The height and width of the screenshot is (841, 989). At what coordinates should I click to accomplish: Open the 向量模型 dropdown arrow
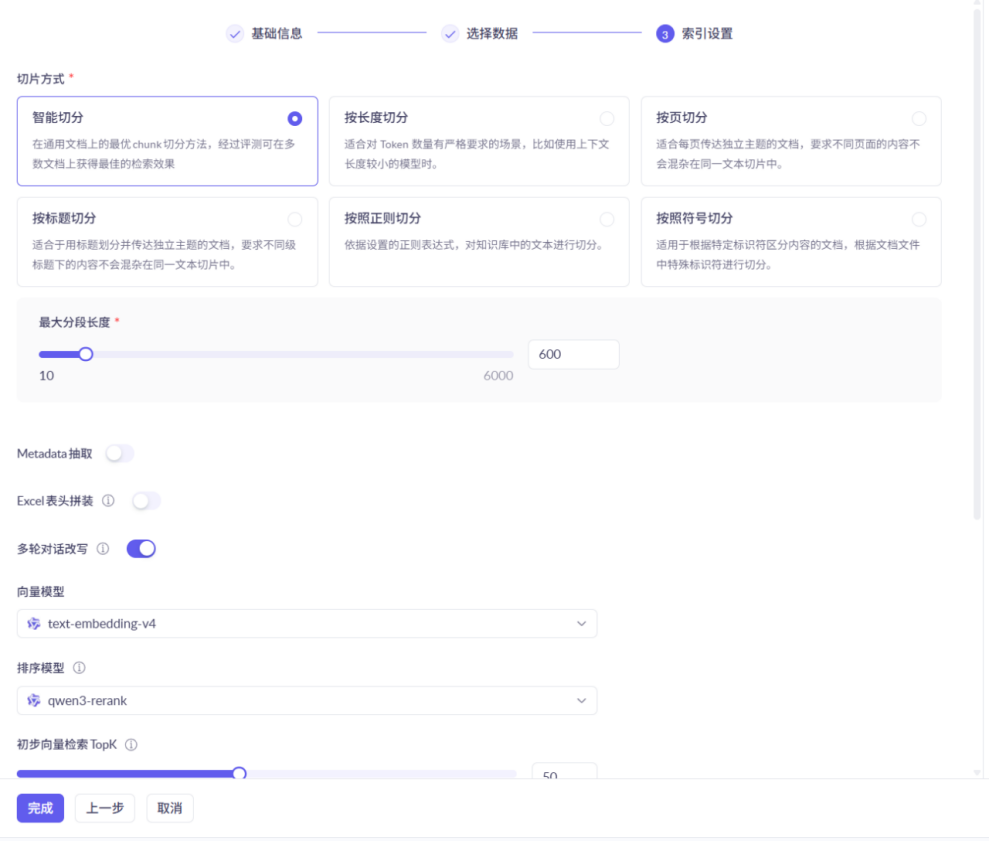581,623
